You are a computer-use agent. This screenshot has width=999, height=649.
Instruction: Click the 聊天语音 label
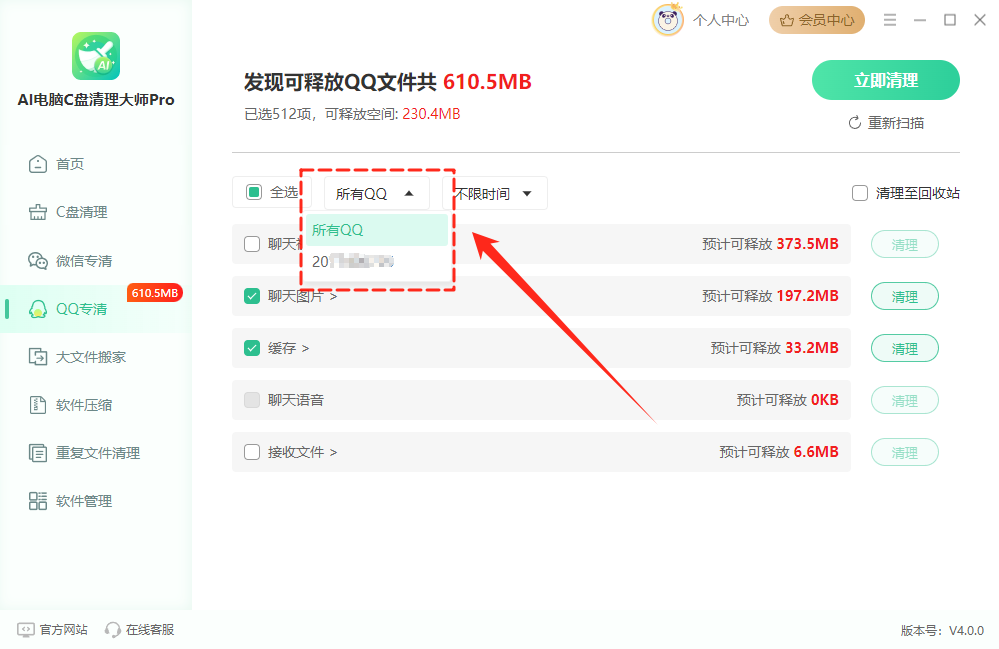296,400
